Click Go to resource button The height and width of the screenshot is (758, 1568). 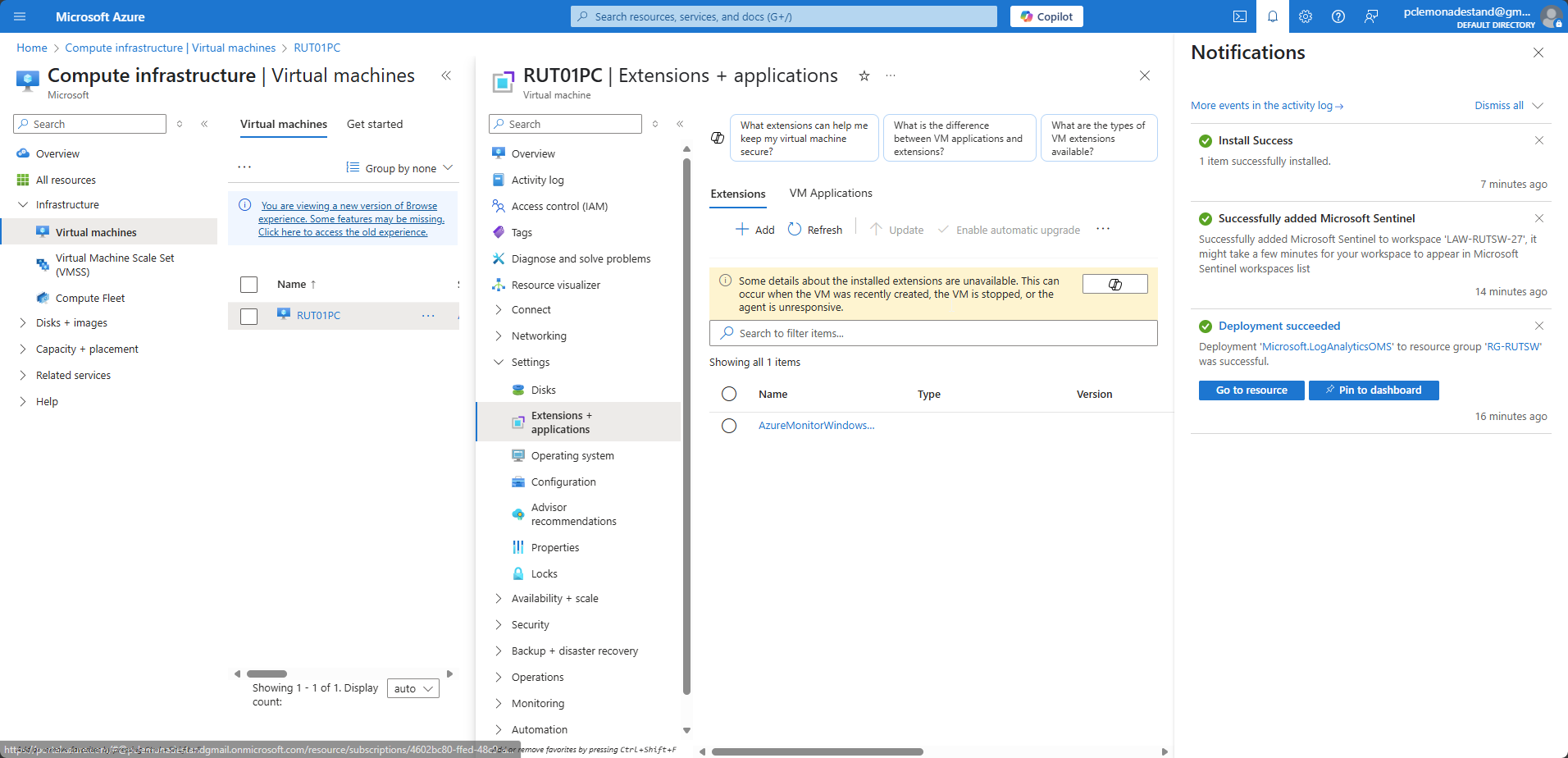(x=1251, y=390)
